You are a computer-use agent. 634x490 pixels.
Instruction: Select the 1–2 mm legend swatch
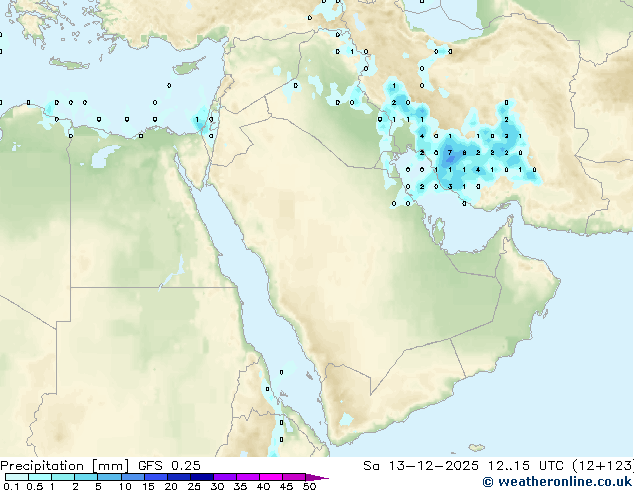(63, 477)
